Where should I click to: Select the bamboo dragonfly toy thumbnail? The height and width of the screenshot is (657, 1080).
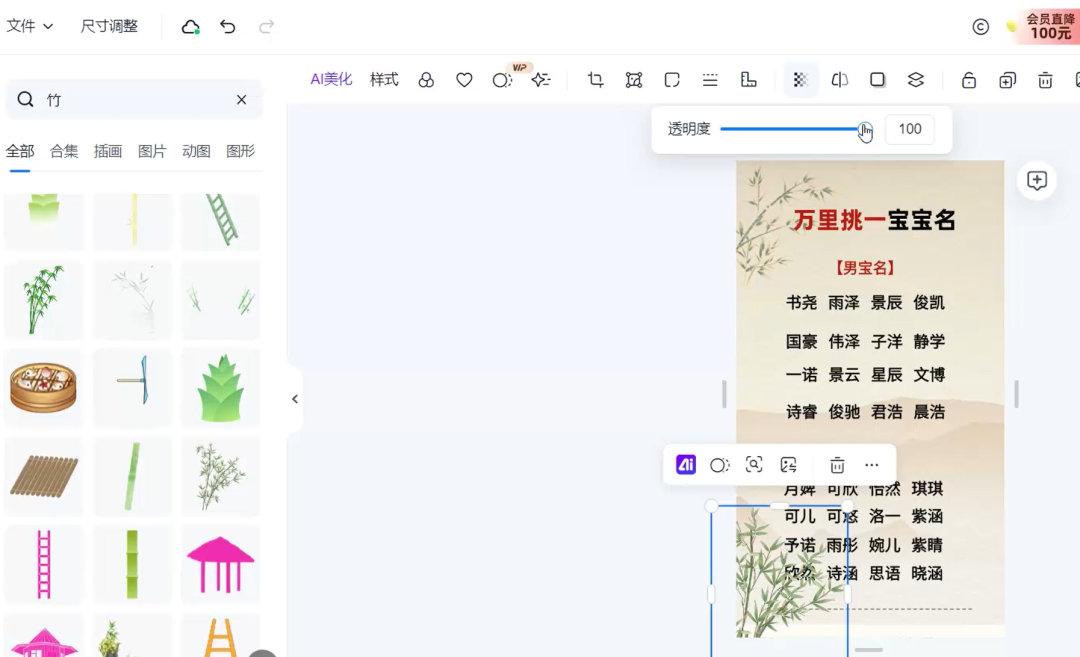pos(132,387)
